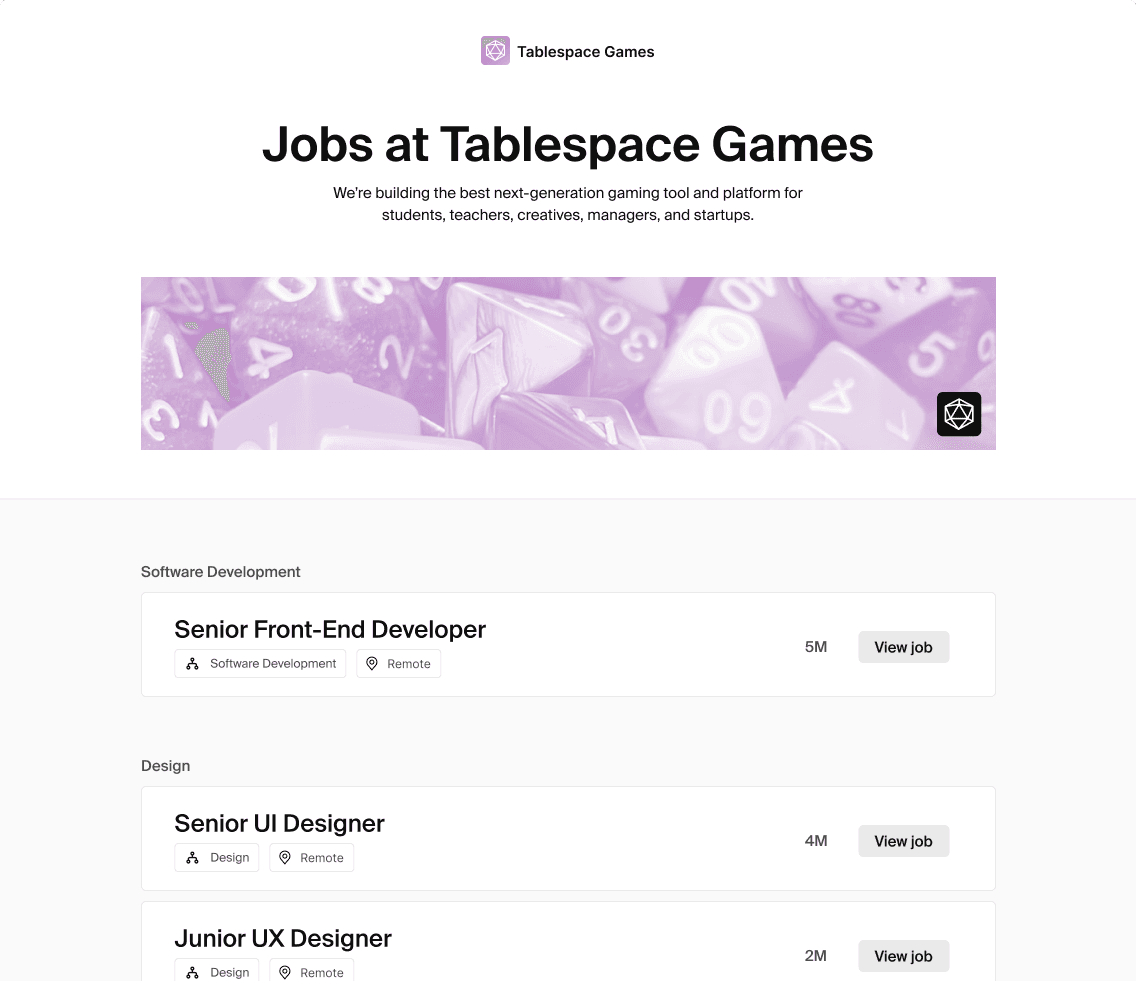
Task: Click the department icon on Junior UX Designer's Design tag
Action: 192,971
